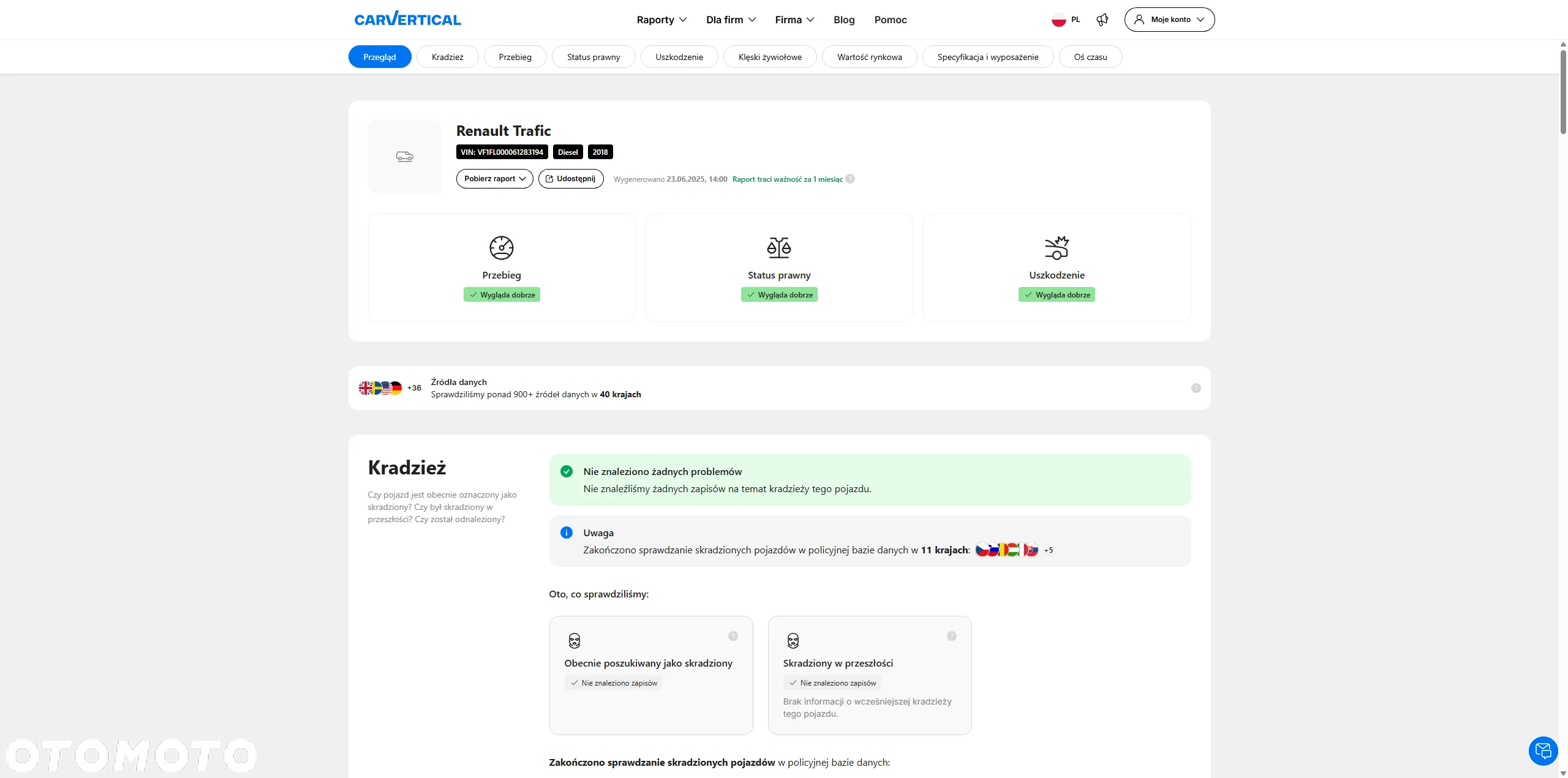Open the Pobierz raport dropdown
The width and height of the screenshot is (1568, 778).
[494, 179]
